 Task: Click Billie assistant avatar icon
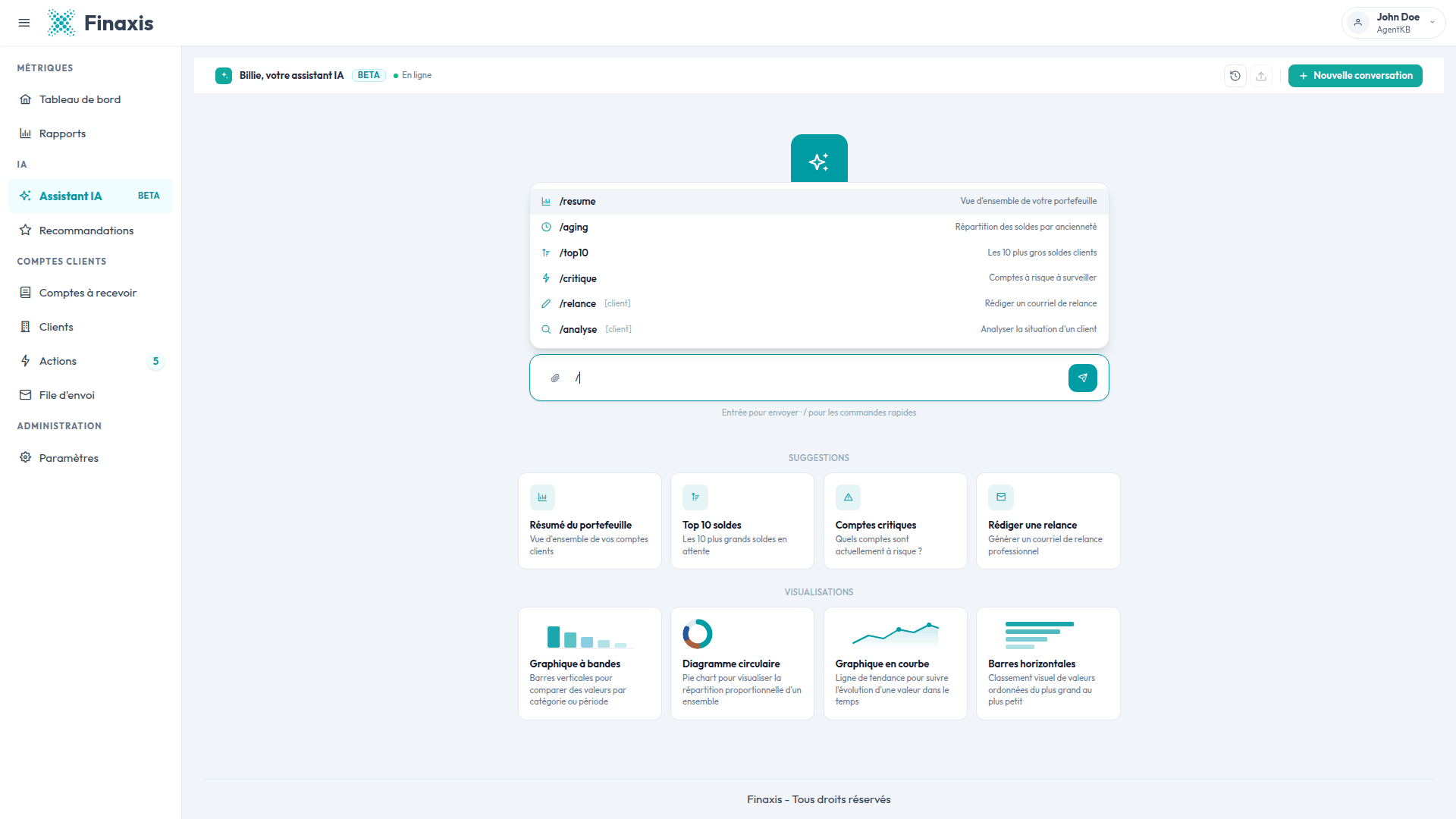pyautogui.click(x=224, y=76)
